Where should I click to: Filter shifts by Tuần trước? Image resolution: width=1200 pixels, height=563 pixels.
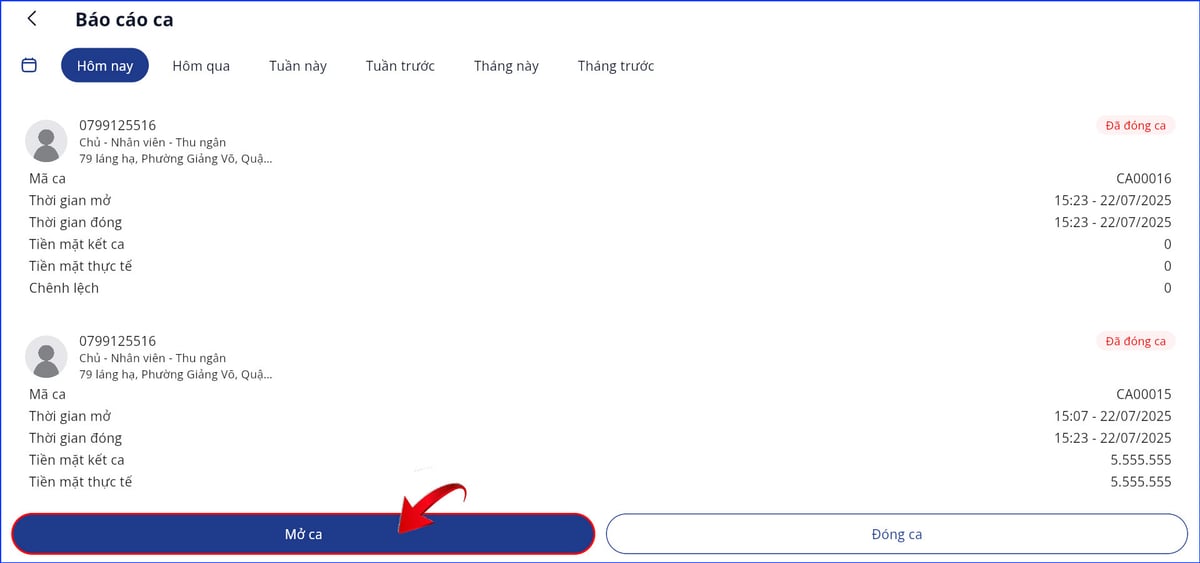tap(400, 66)
